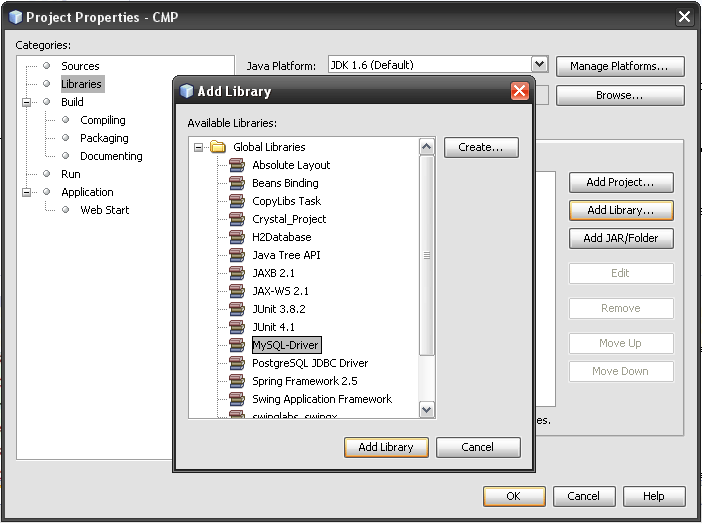Click the MySQL-Driver library icon
Image resolution: width=702 pixels, height=523 pixels.
coord(237,345)
